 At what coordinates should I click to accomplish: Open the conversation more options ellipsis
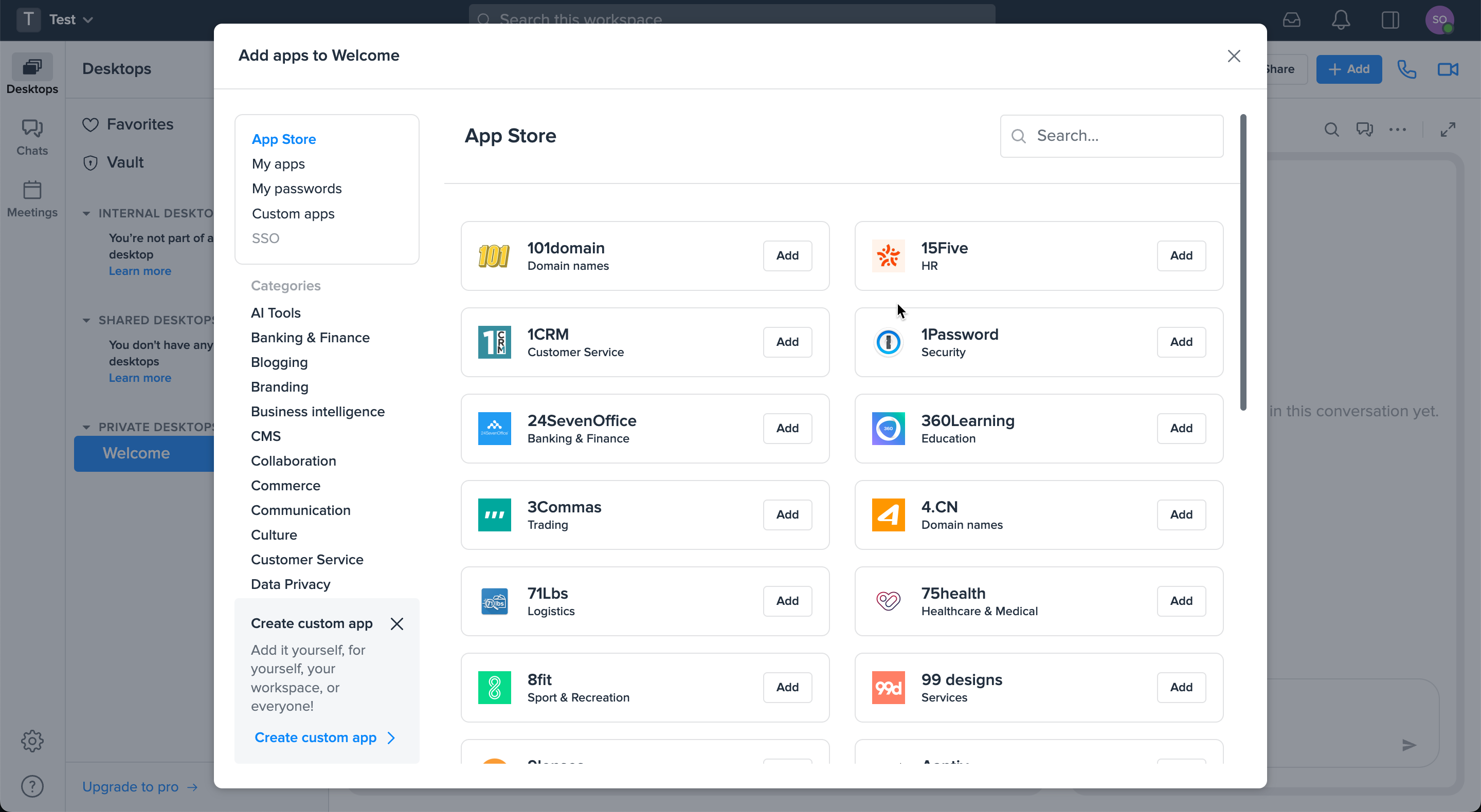point(1397,130)
